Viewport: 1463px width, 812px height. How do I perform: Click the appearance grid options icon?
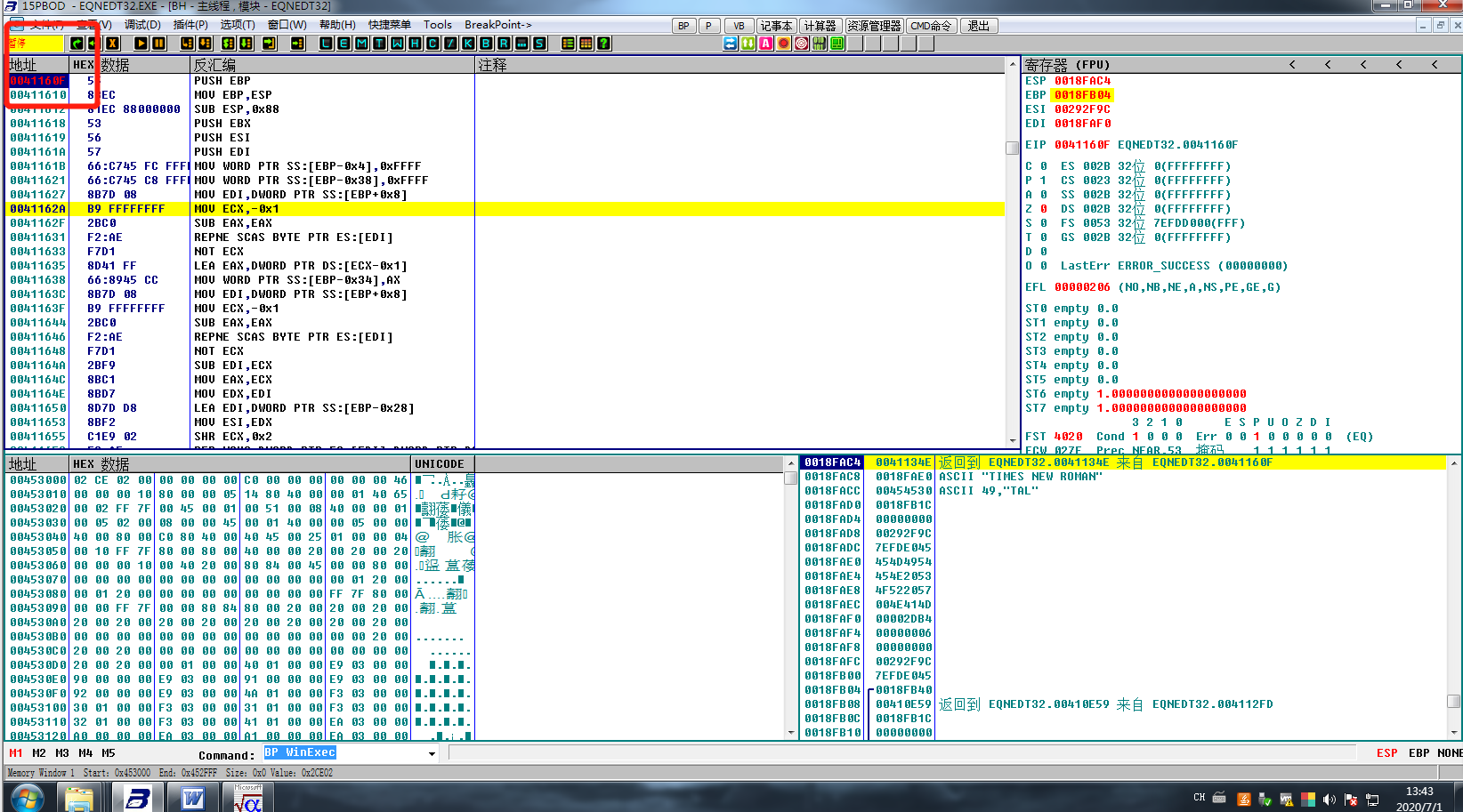[586, 43]
